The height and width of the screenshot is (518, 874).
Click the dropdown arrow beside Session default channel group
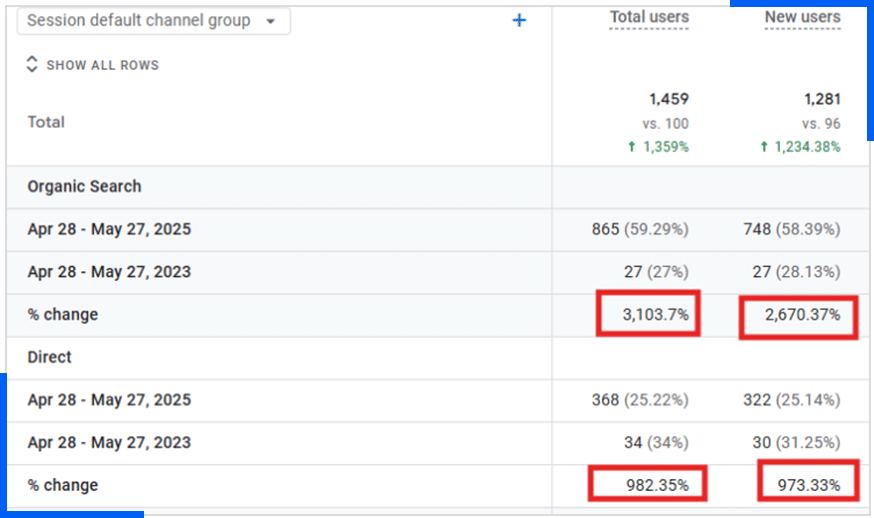(x=270, y=21)
